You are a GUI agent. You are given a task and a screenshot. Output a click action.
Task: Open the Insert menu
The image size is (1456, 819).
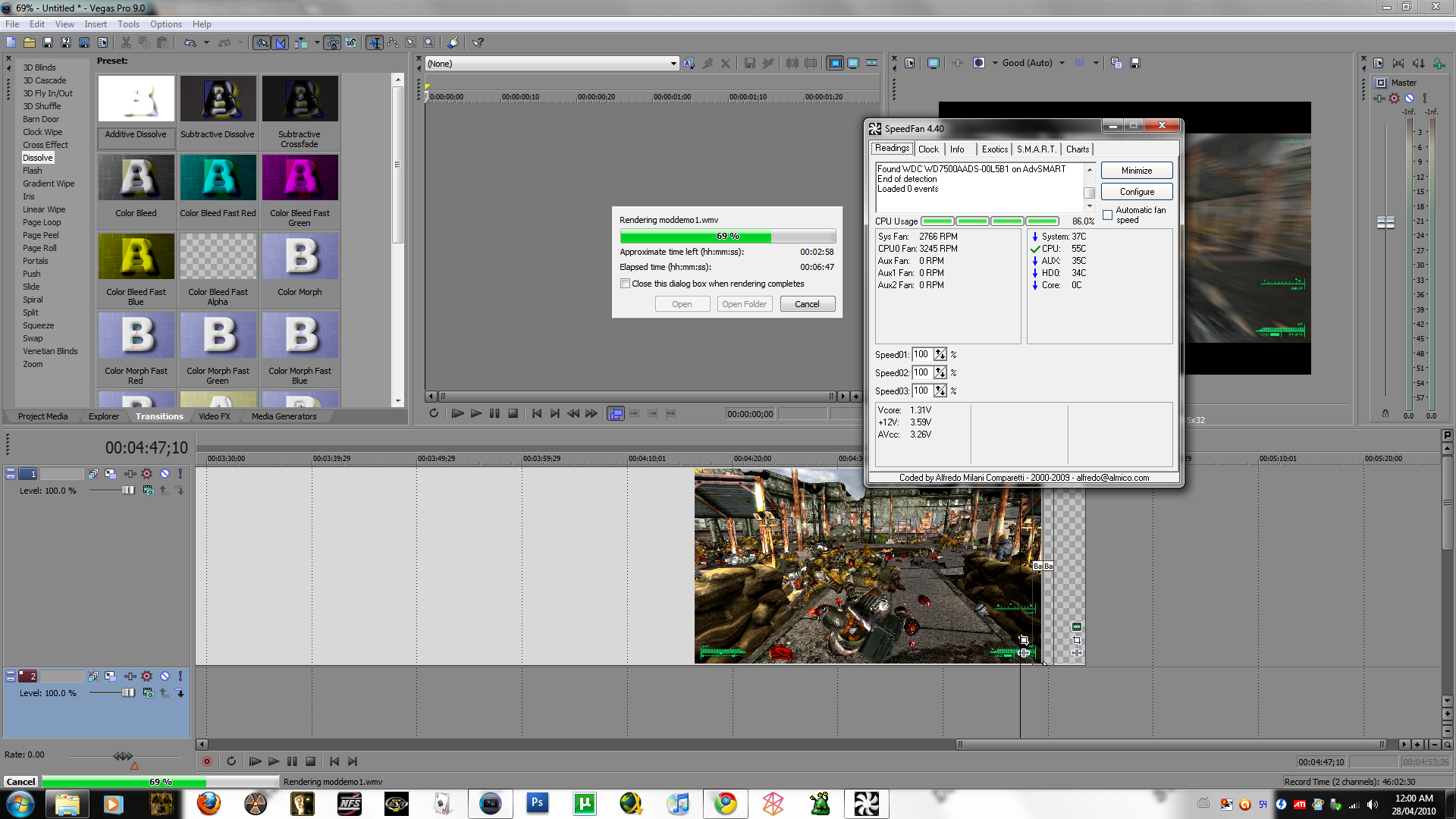pos(96,24)
